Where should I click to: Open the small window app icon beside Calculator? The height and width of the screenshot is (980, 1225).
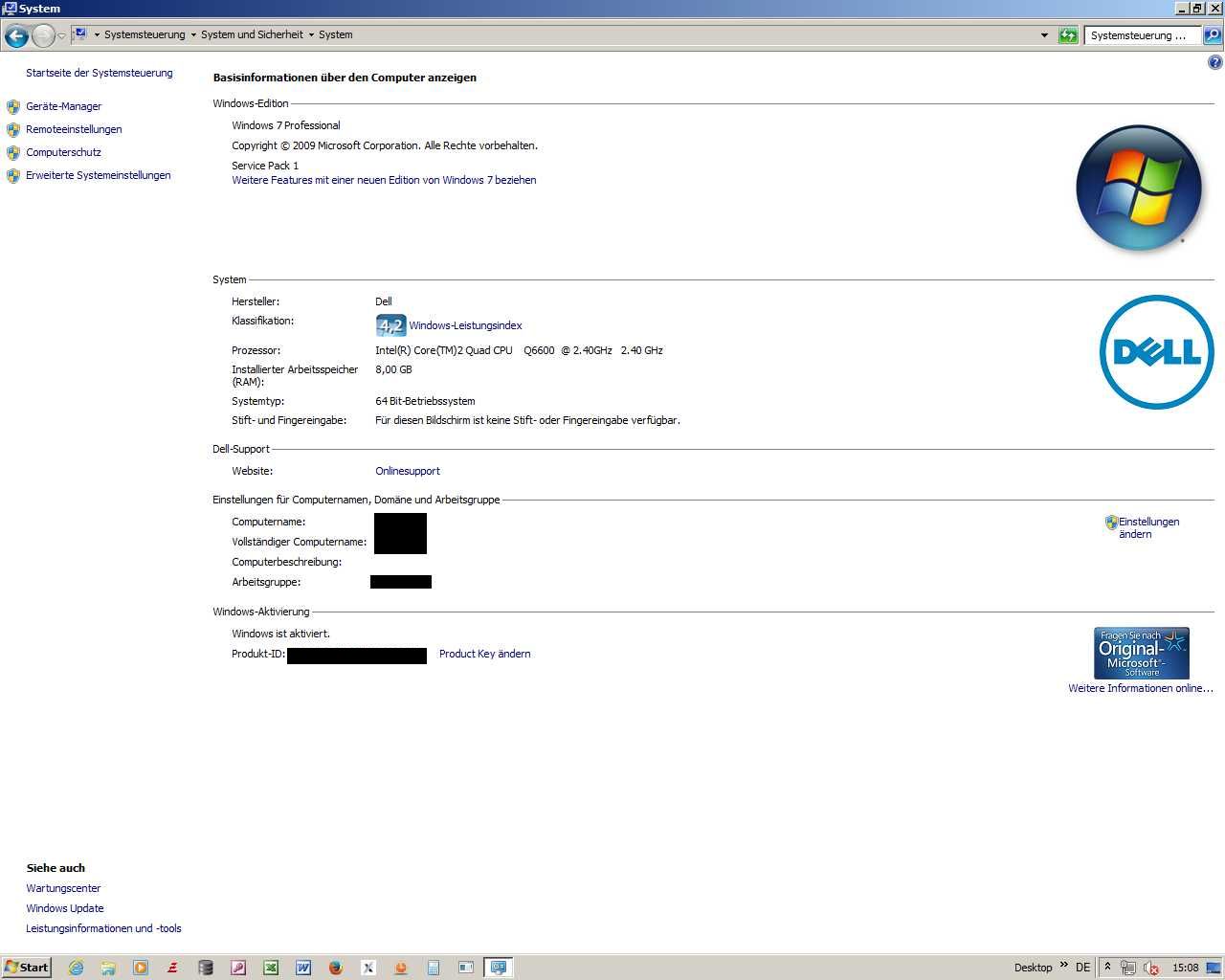[466, 968]
